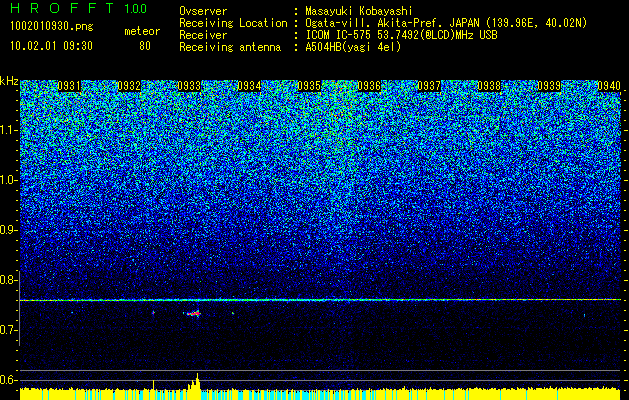Click the 0934 time marker
The width and height of the screenshot is (629, 400).
(x=249, y=86)
